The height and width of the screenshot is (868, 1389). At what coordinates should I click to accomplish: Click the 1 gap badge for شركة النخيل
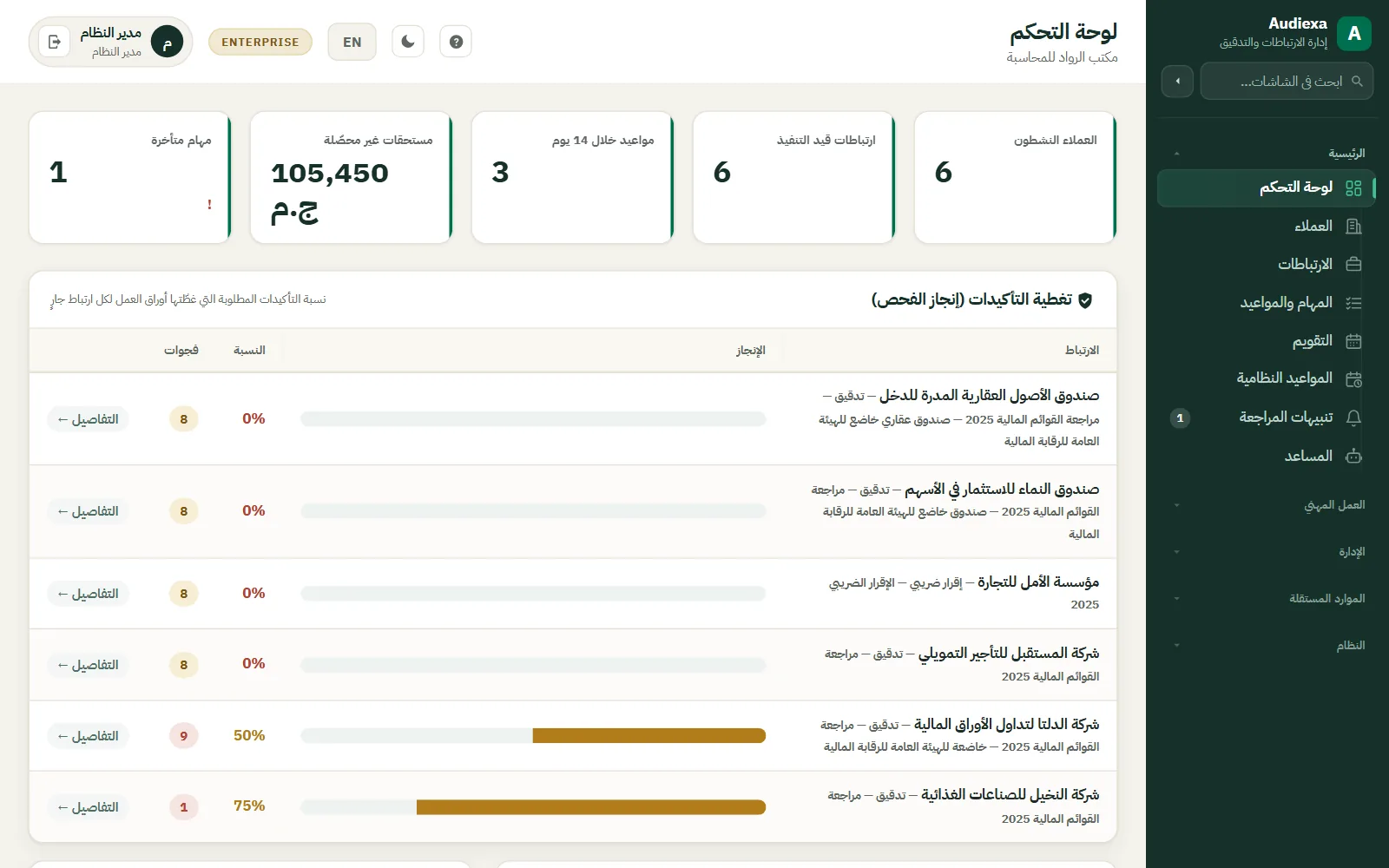pyautogui.click(x=184, y=807)
